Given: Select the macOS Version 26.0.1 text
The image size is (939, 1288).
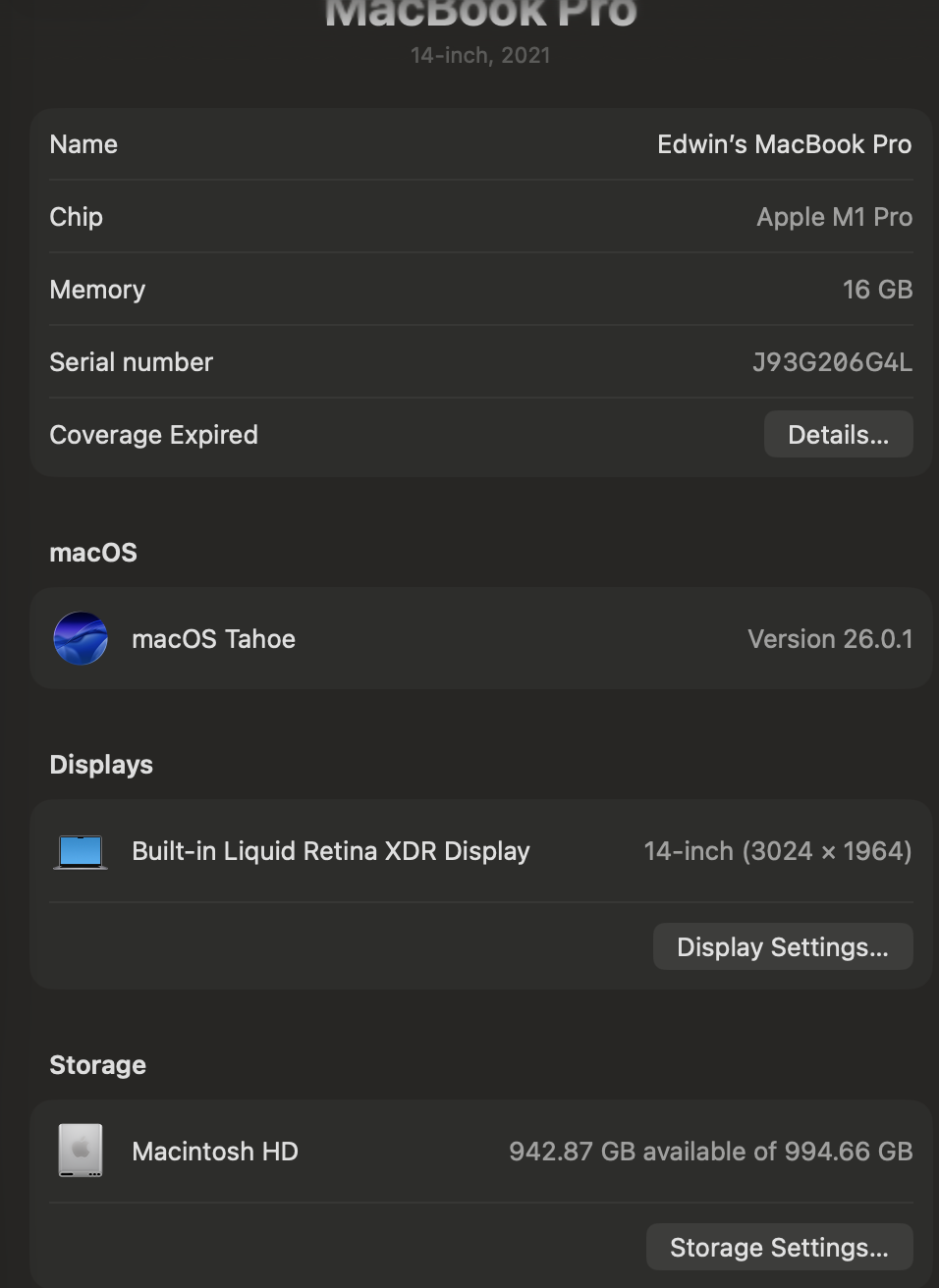Looking at the screenshot, I should [829, 638].
